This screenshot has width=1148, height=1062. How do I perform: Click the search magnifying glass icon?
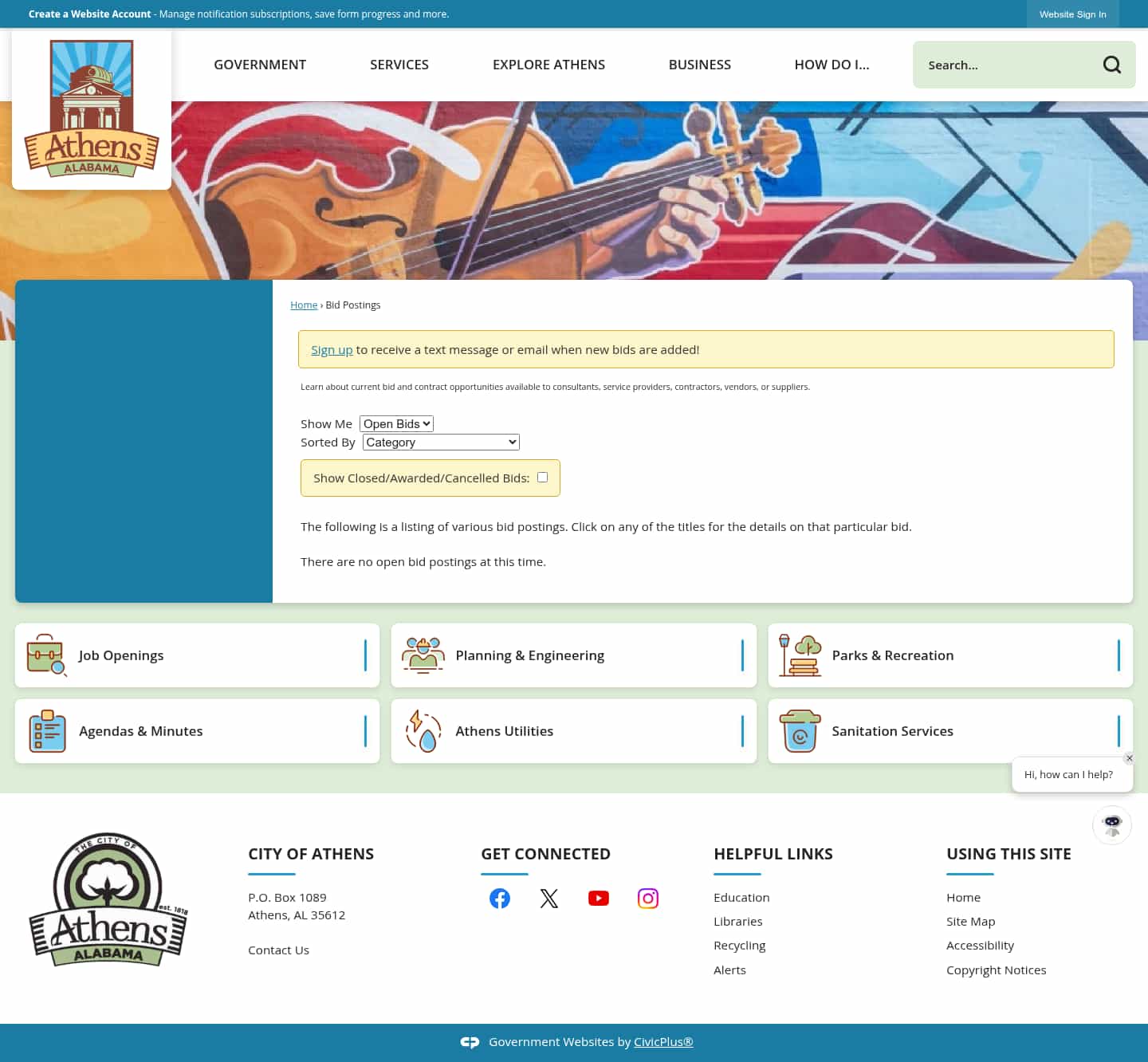1112,65
